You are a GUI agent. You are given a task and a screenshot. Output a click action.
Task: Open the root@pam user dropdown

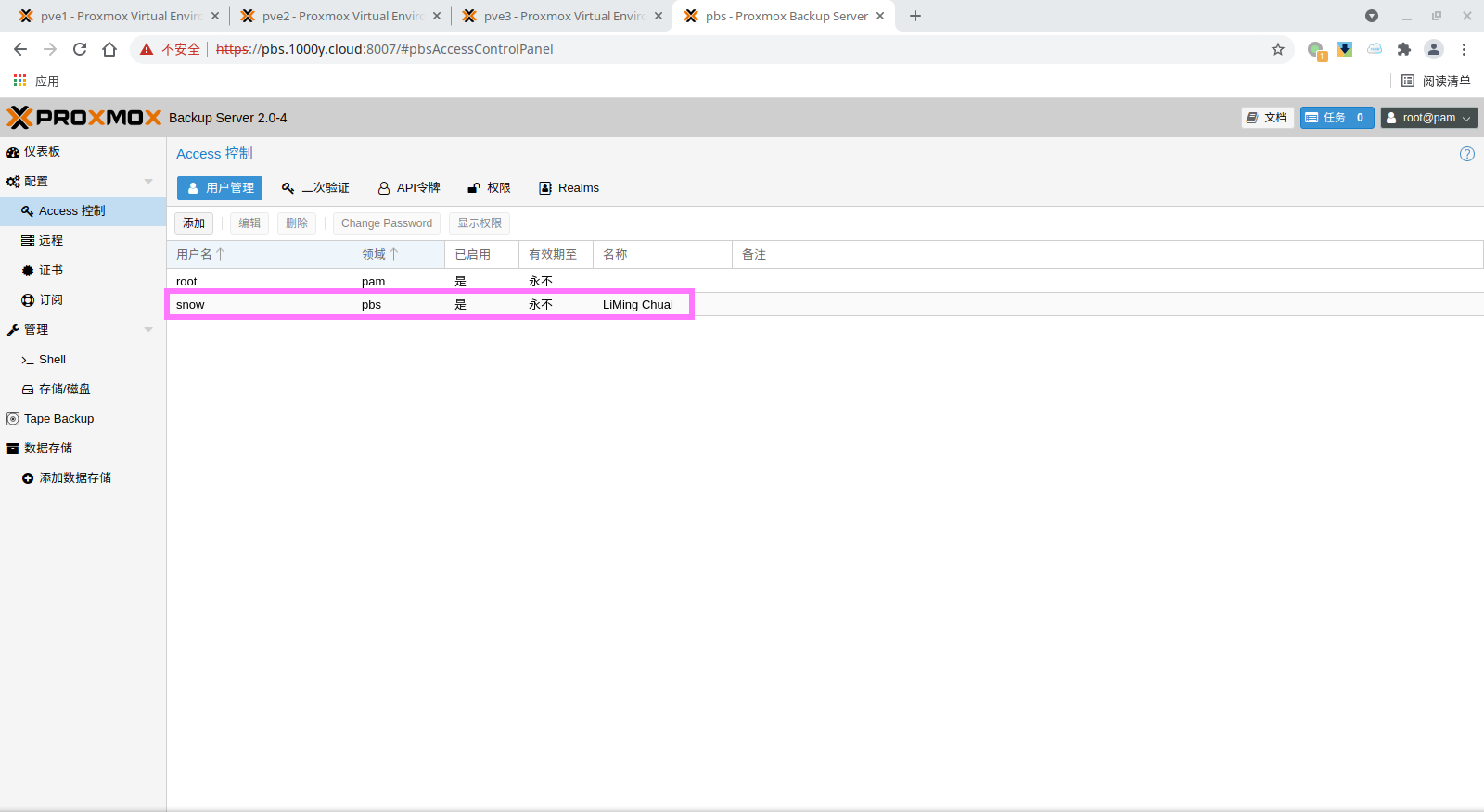pos(1428,118)
